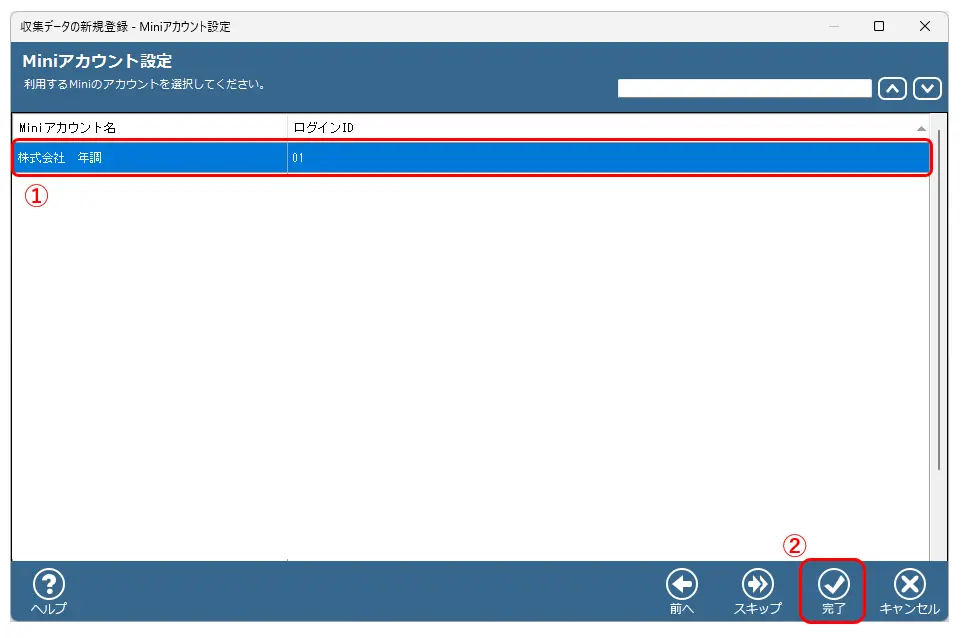
Task: Click the vertical scrollbar of the account list
Action: (937, 300)
